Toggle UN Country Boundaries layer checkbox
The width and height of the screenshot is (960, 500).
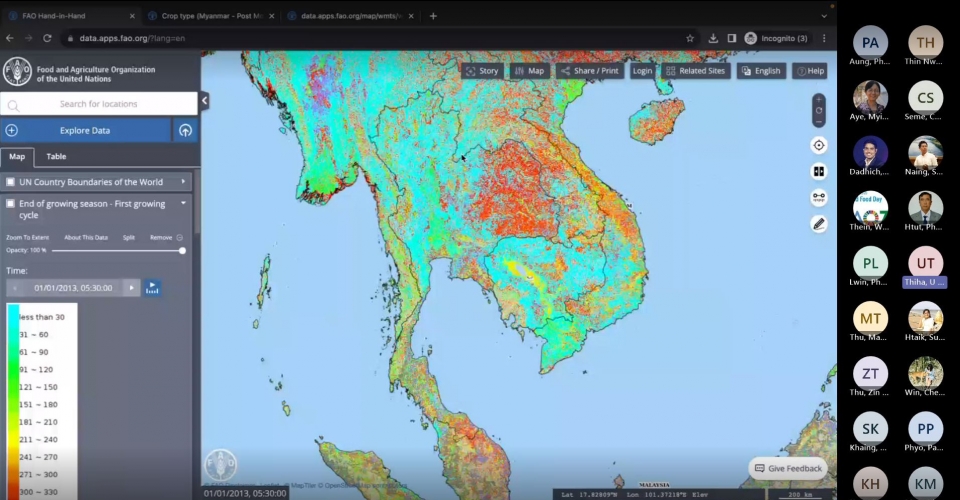coord(11,182)
